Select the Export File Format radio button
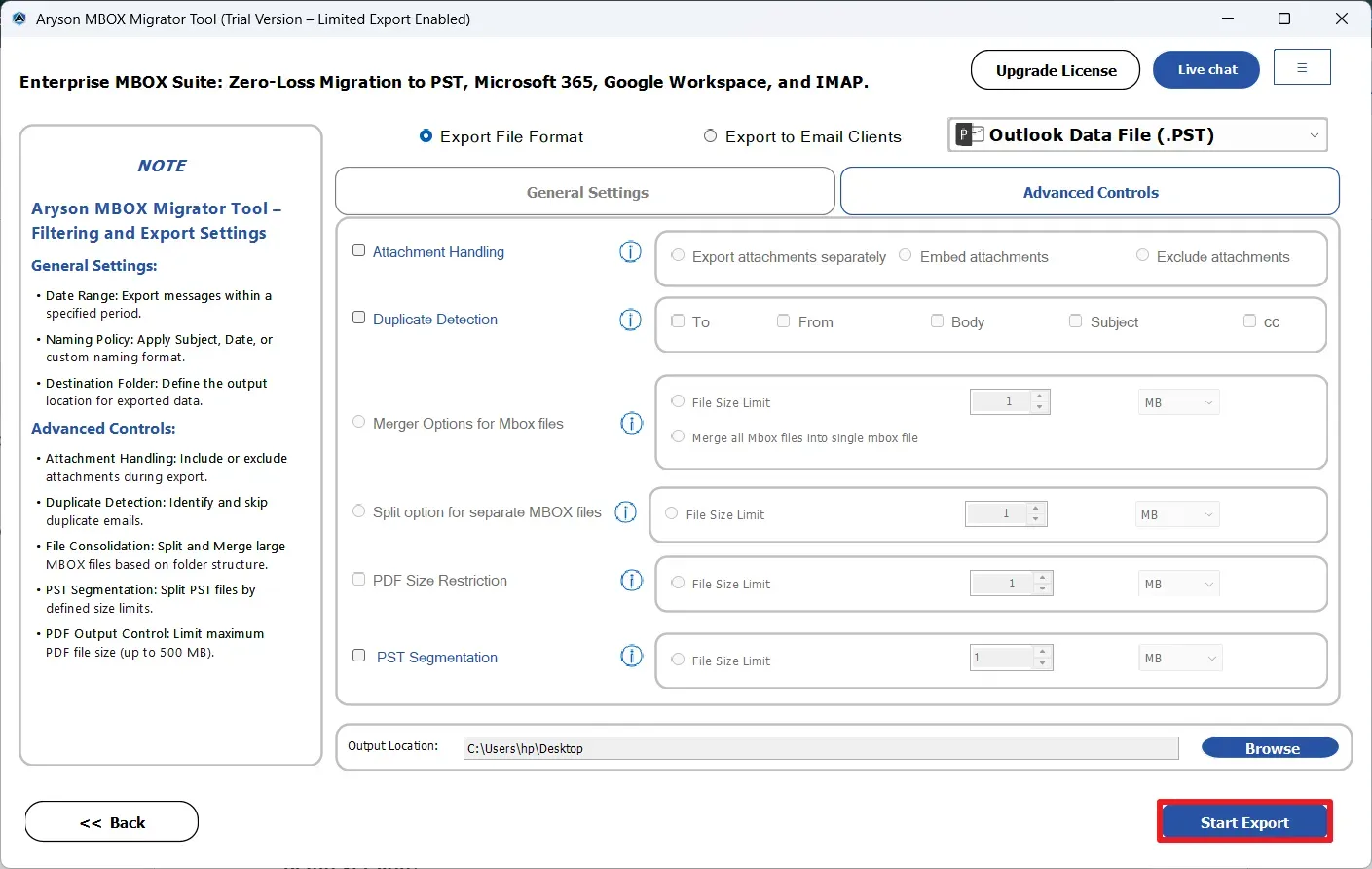 (426, 136)
